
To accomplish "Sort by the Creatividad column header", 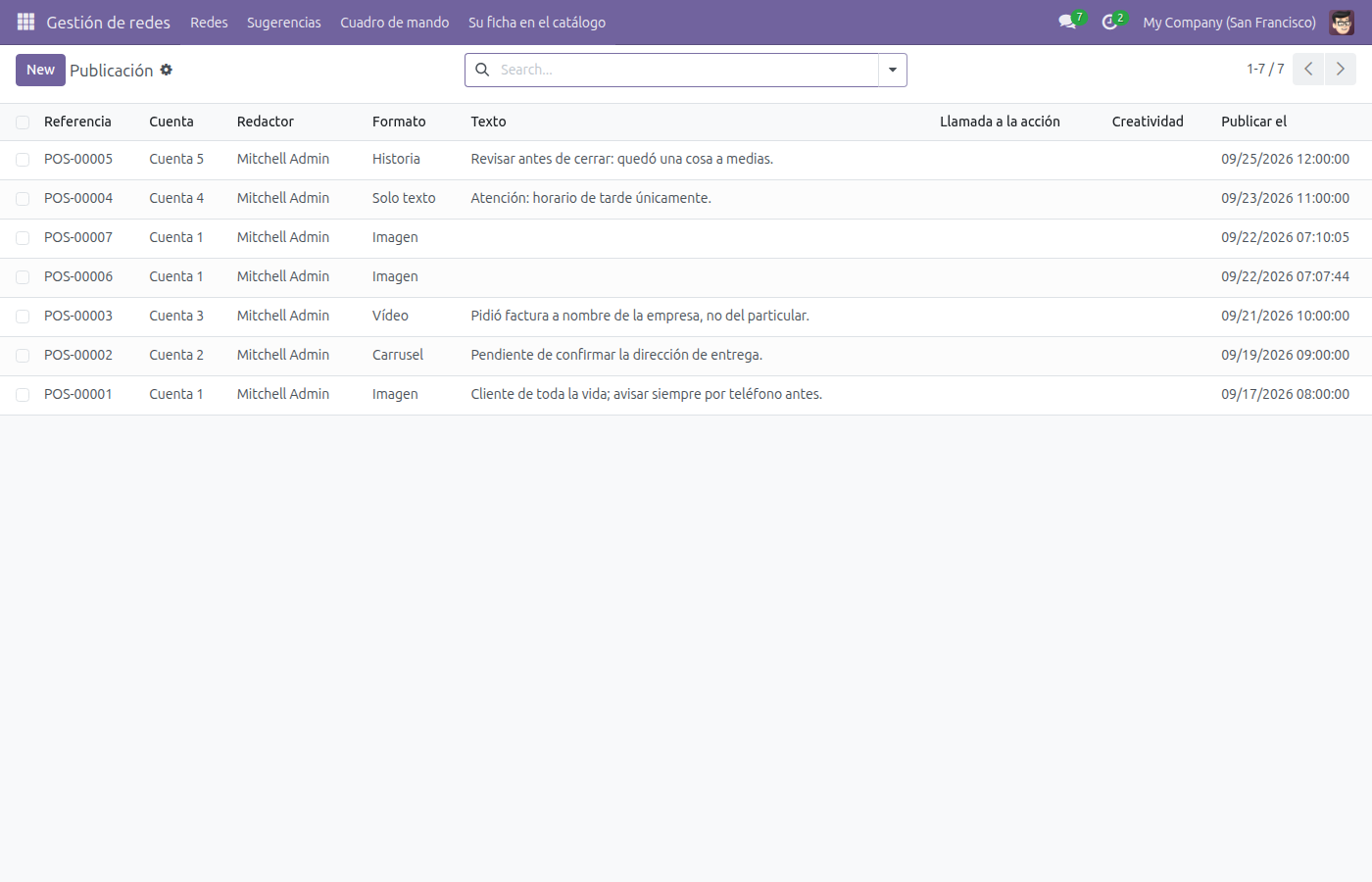I will (x=1148, y=122).
